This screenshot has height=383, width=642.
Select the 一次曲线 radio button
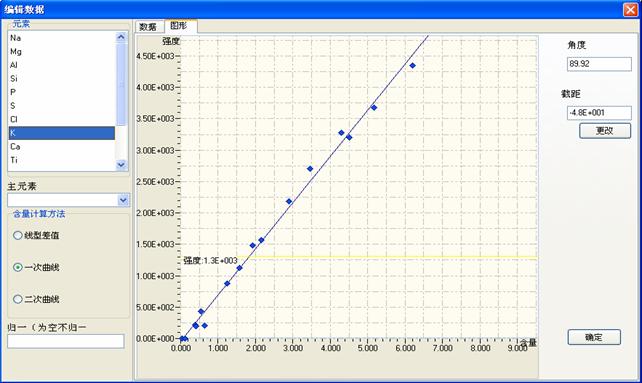tap(18, 267)
